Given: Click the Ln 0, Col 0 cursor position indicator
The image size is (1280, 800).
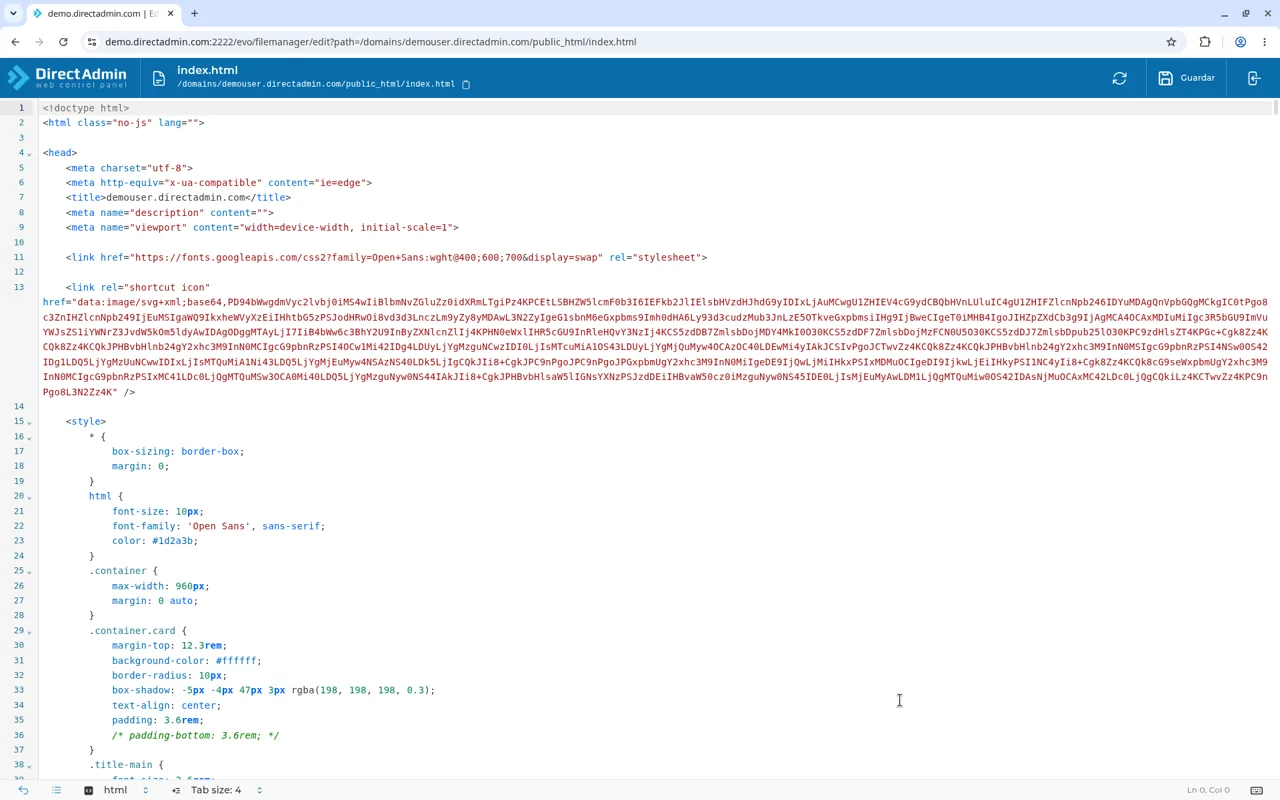Looking at the screenshot, I should point(1208,790).
